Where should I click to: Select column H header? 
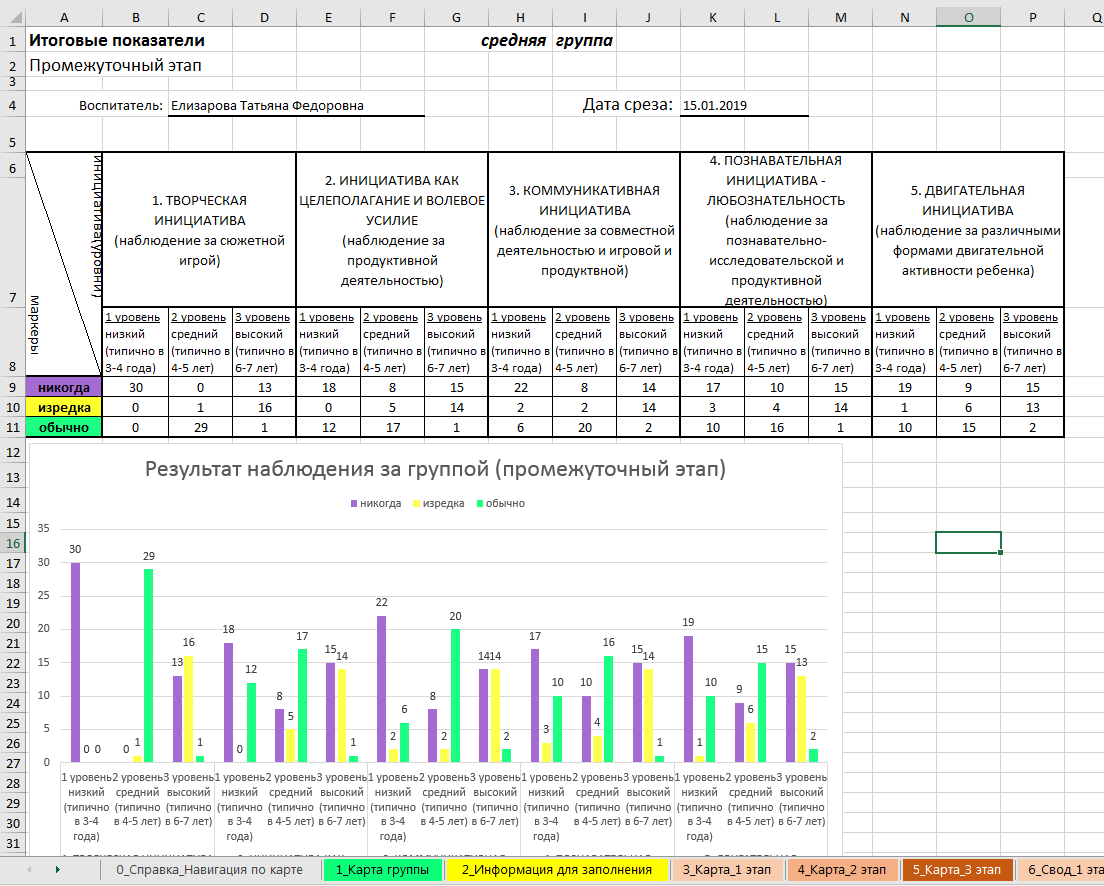pyautogui.click(x=520, y=18)
